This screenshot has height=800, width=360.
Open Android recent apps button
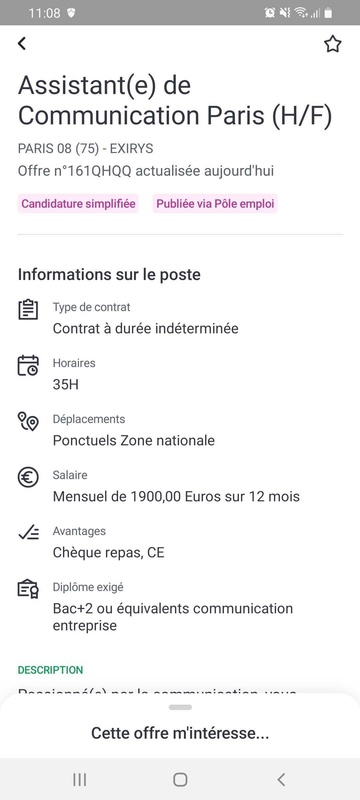(x=80, y=779)
